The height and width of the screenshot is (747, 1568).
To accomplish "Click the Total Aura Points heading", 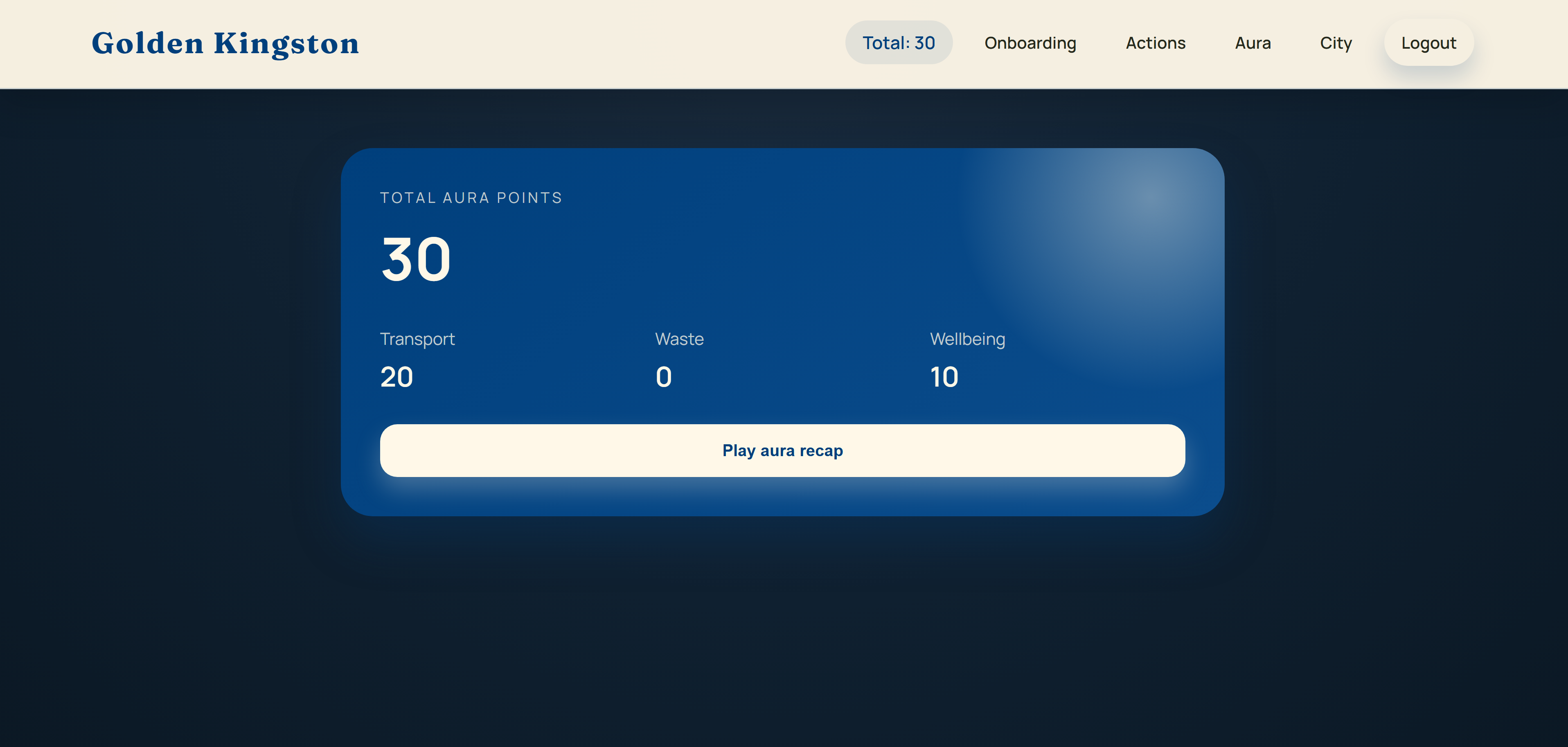I will coord(471,198).
